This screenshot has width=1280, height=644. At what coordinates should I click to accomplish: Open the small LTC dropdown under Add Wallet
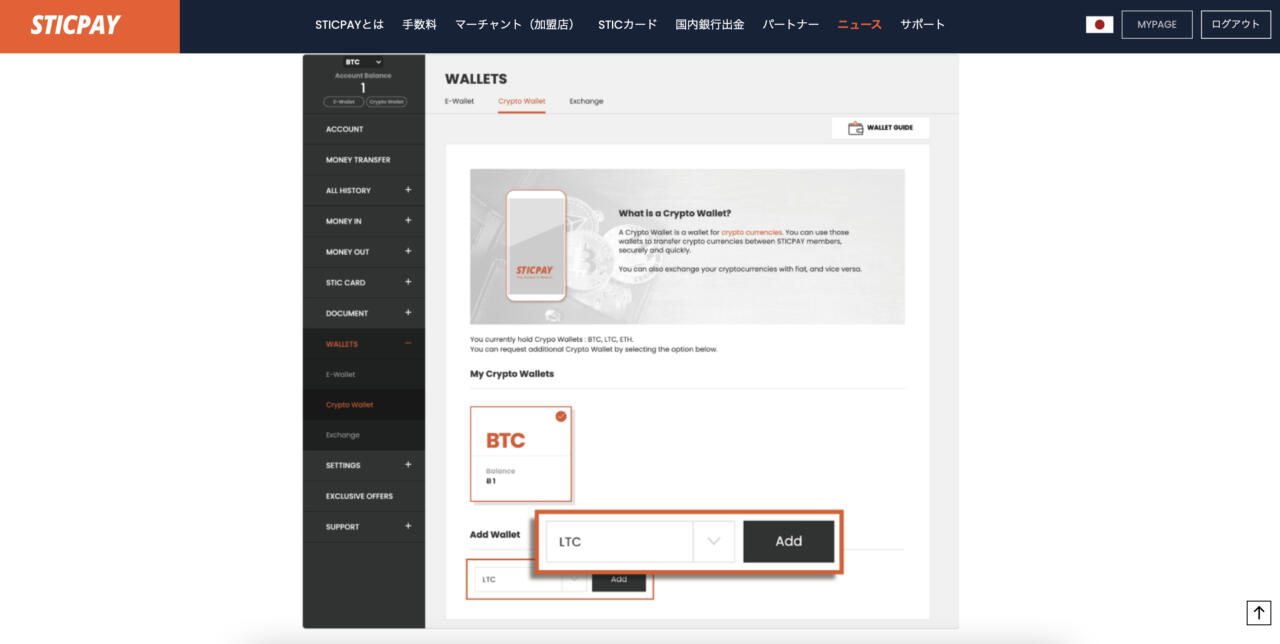(530, 580)
